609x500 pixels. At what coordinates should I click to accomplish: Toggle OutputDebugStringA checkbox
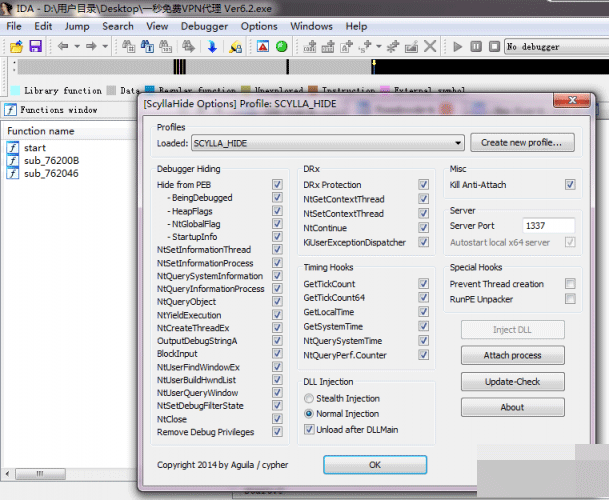(277, 341)
